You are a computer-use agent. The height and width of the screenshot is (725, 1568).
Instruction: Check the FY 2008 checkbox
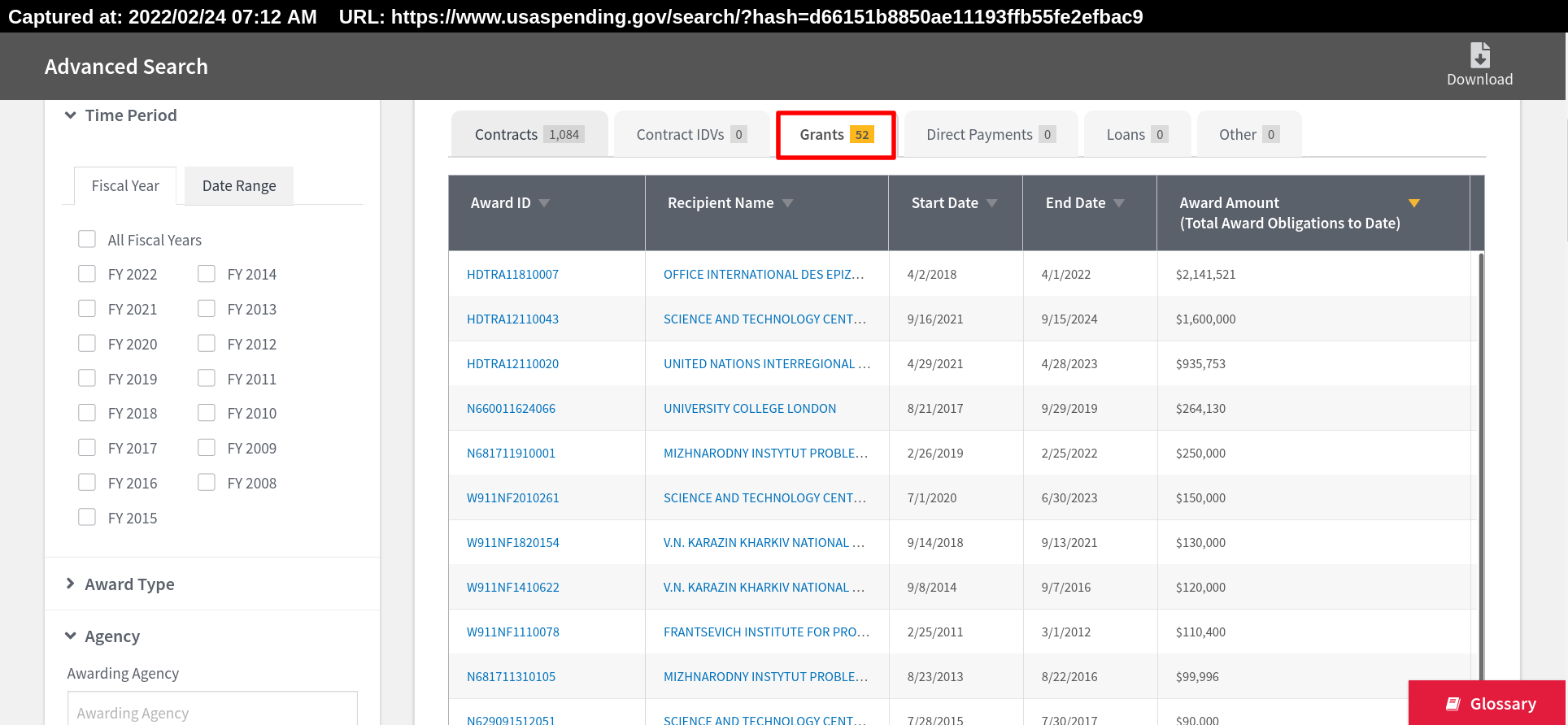coord(207,483)
